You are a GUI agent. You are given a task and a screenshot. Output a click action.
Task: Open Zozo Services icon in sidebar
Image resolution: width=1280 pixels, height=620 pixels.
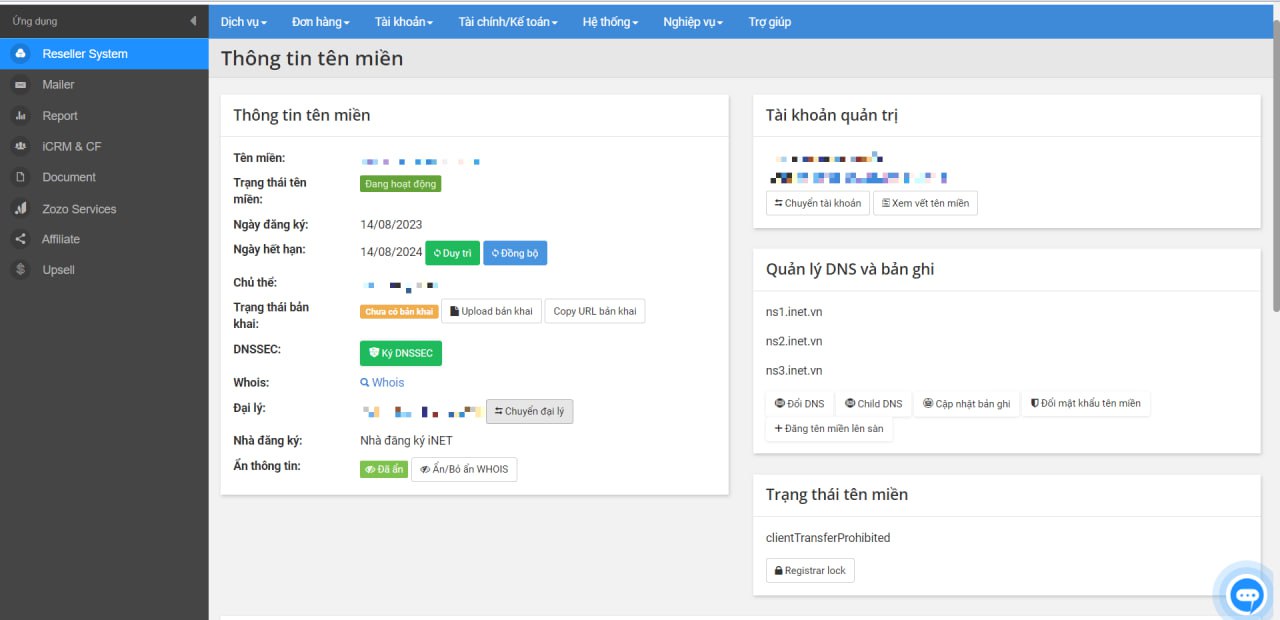coord(20,209)
